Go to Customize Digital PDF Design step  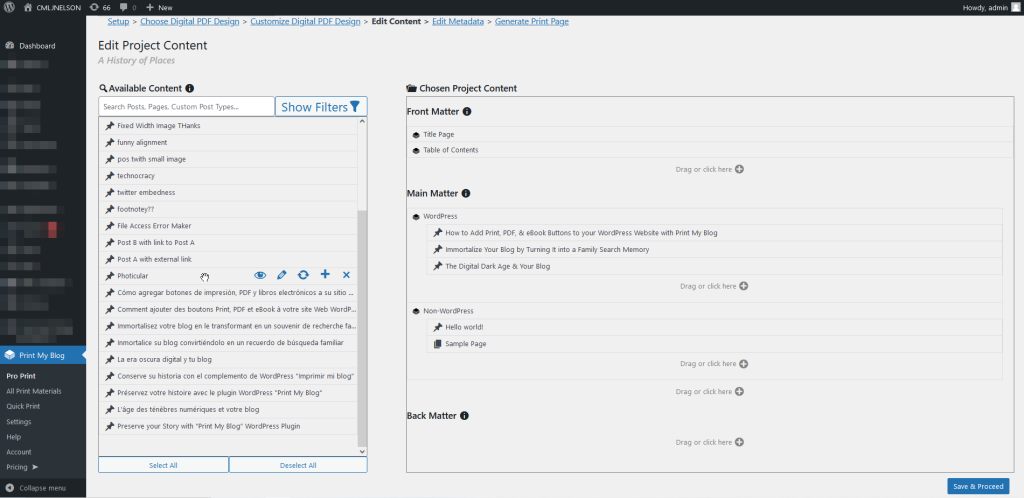pyautogui.click(x=306, y=22)
